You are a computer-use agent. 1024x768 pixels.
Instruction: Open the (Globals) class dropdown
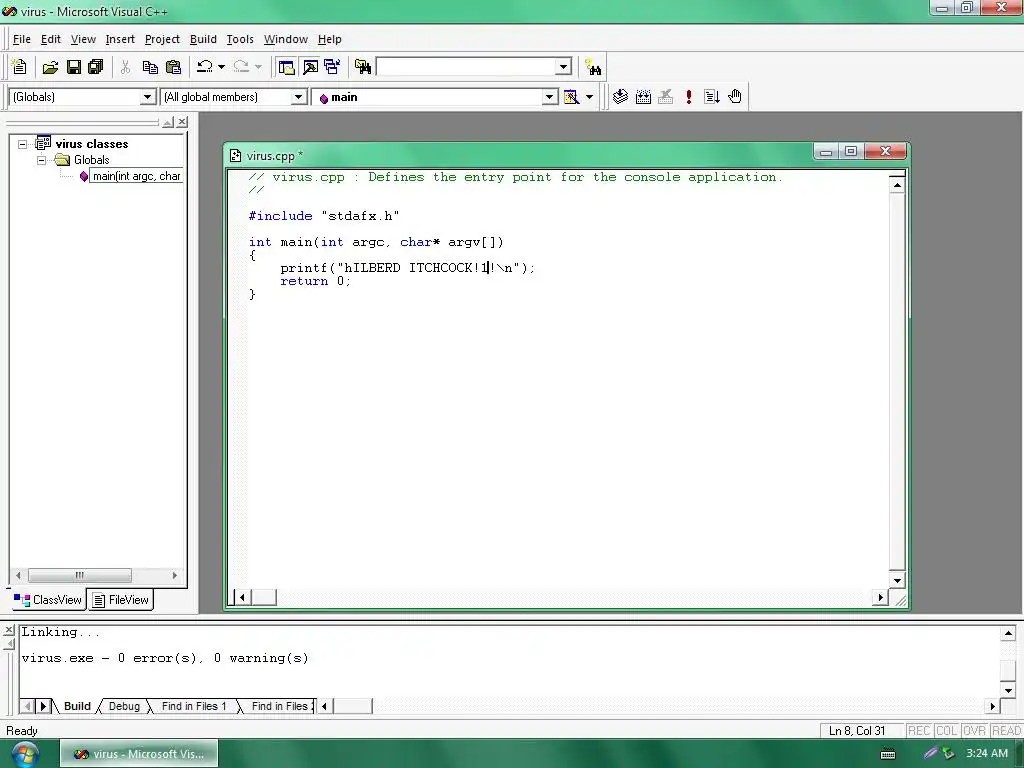pos(148,97)
